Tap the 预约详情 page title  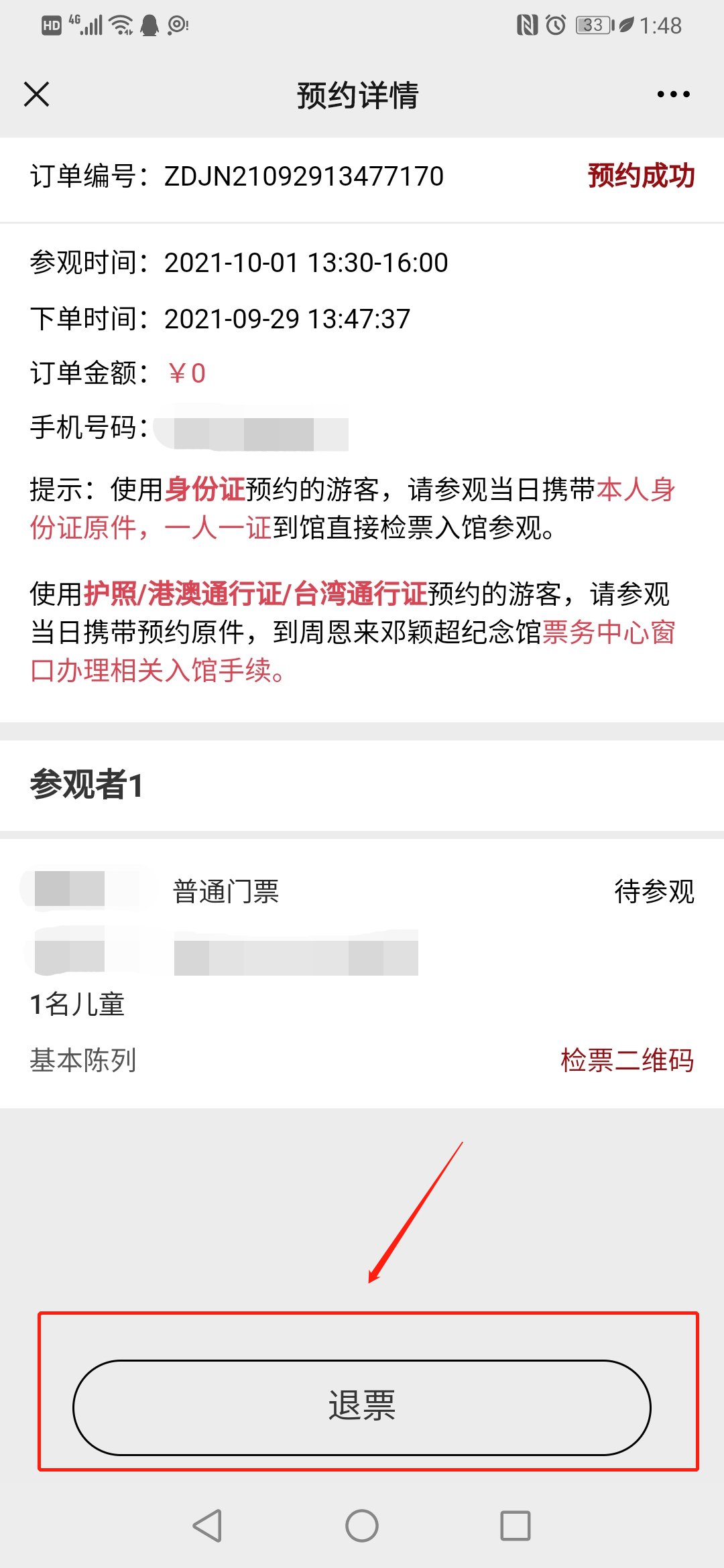[x=358, y=95]
